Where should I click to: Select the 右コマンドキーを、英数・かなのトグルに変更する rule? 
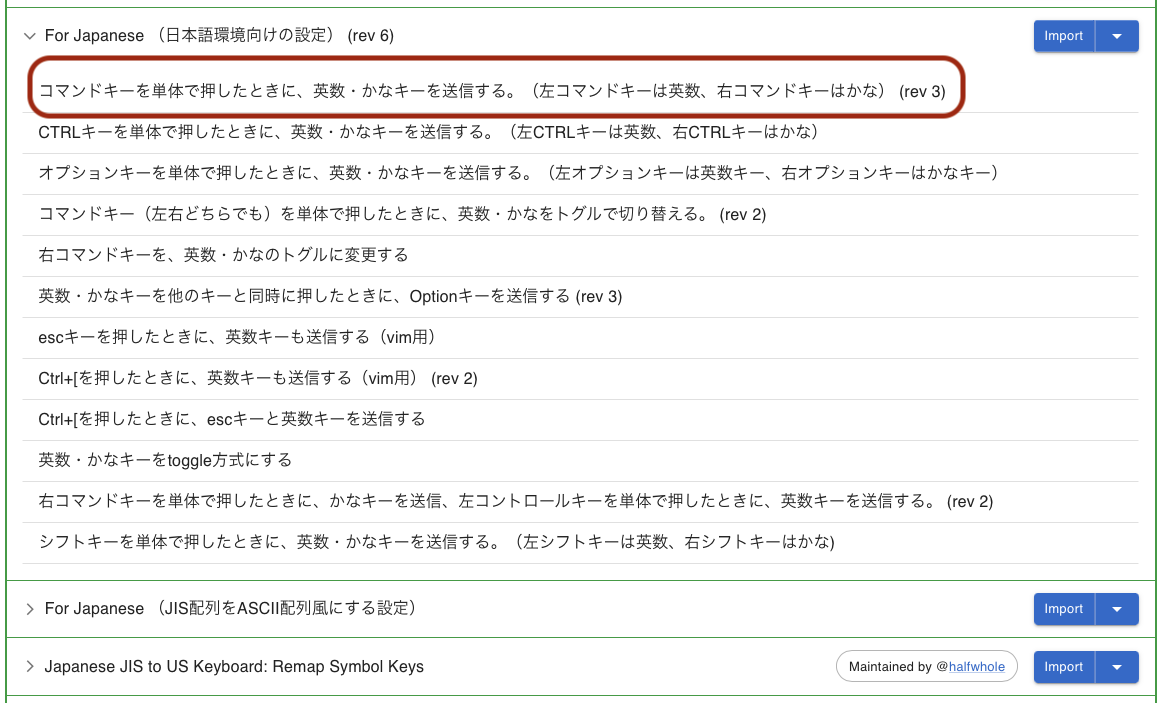tap(223, 255)
